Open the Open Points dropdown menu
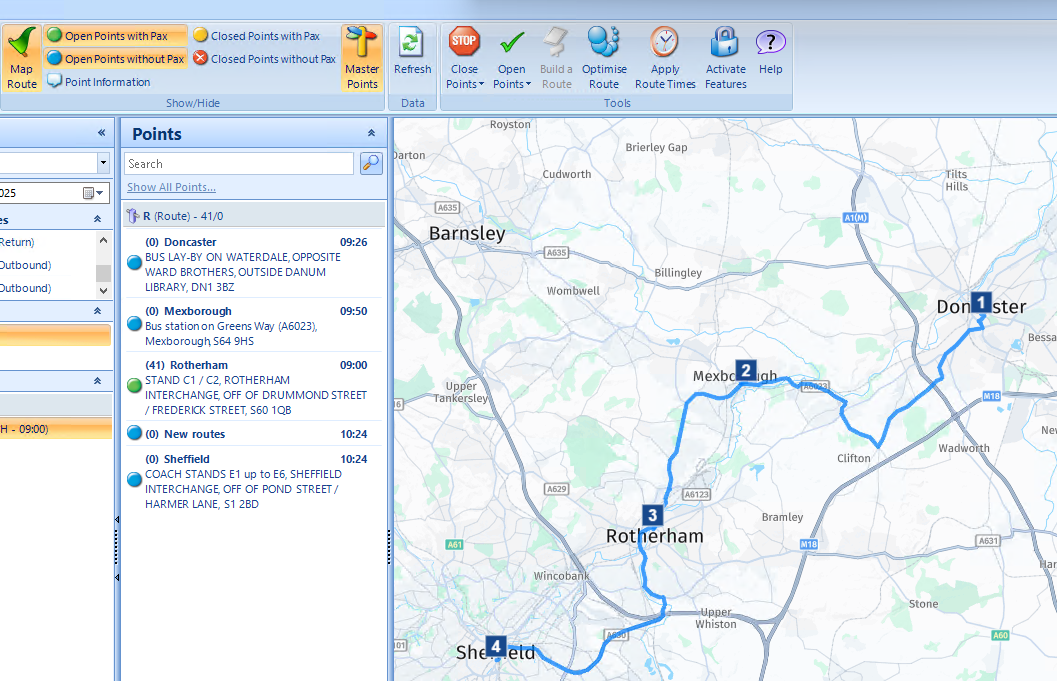This screenshot has height=681, width=1057. pos(511,84)
